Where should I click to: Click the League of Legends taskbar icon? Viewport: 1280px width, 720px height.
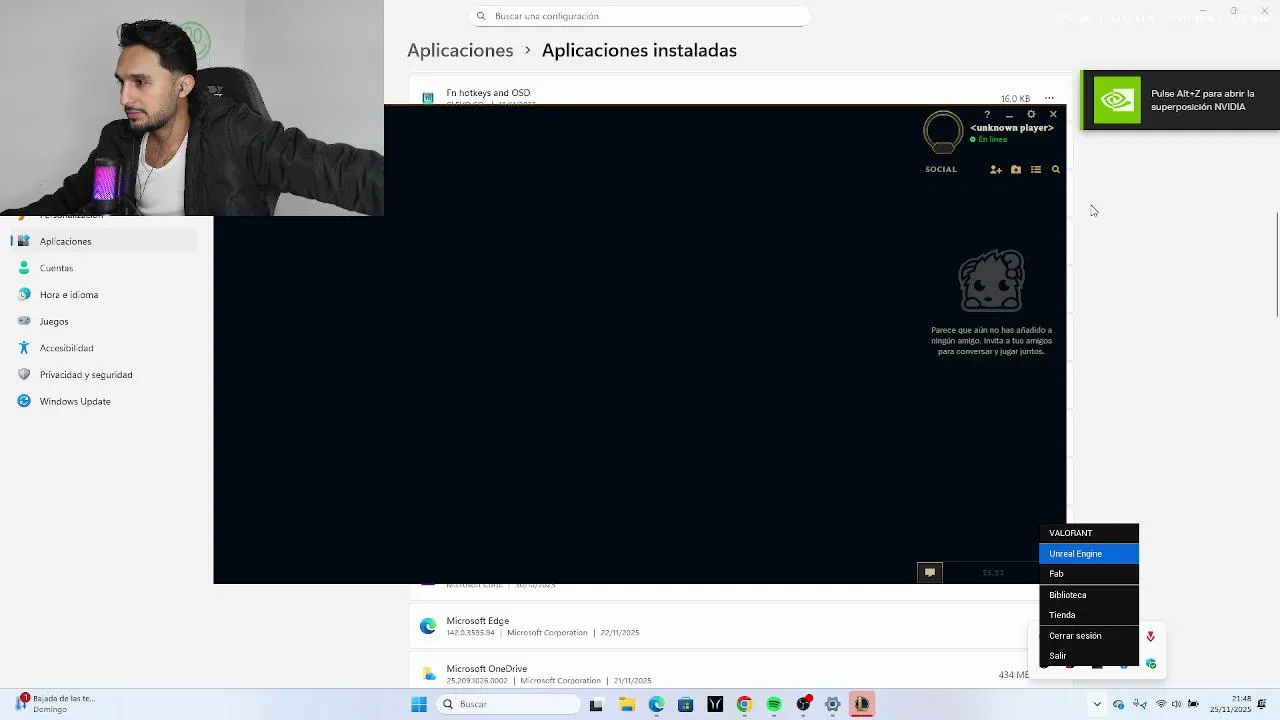click(861, 704)
